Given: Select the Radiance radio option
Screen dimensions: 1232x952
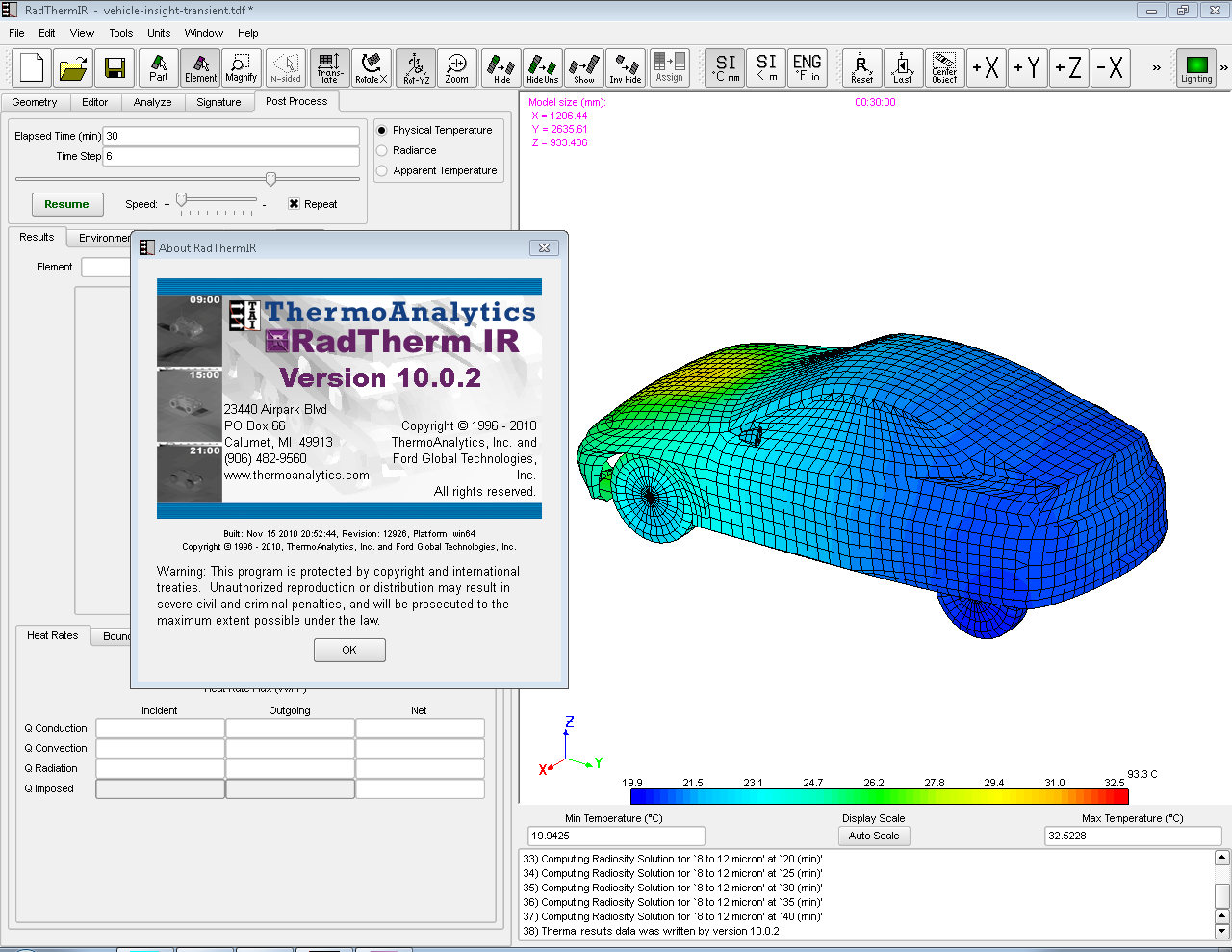Looking at the screenshot, I should [382, 150].
